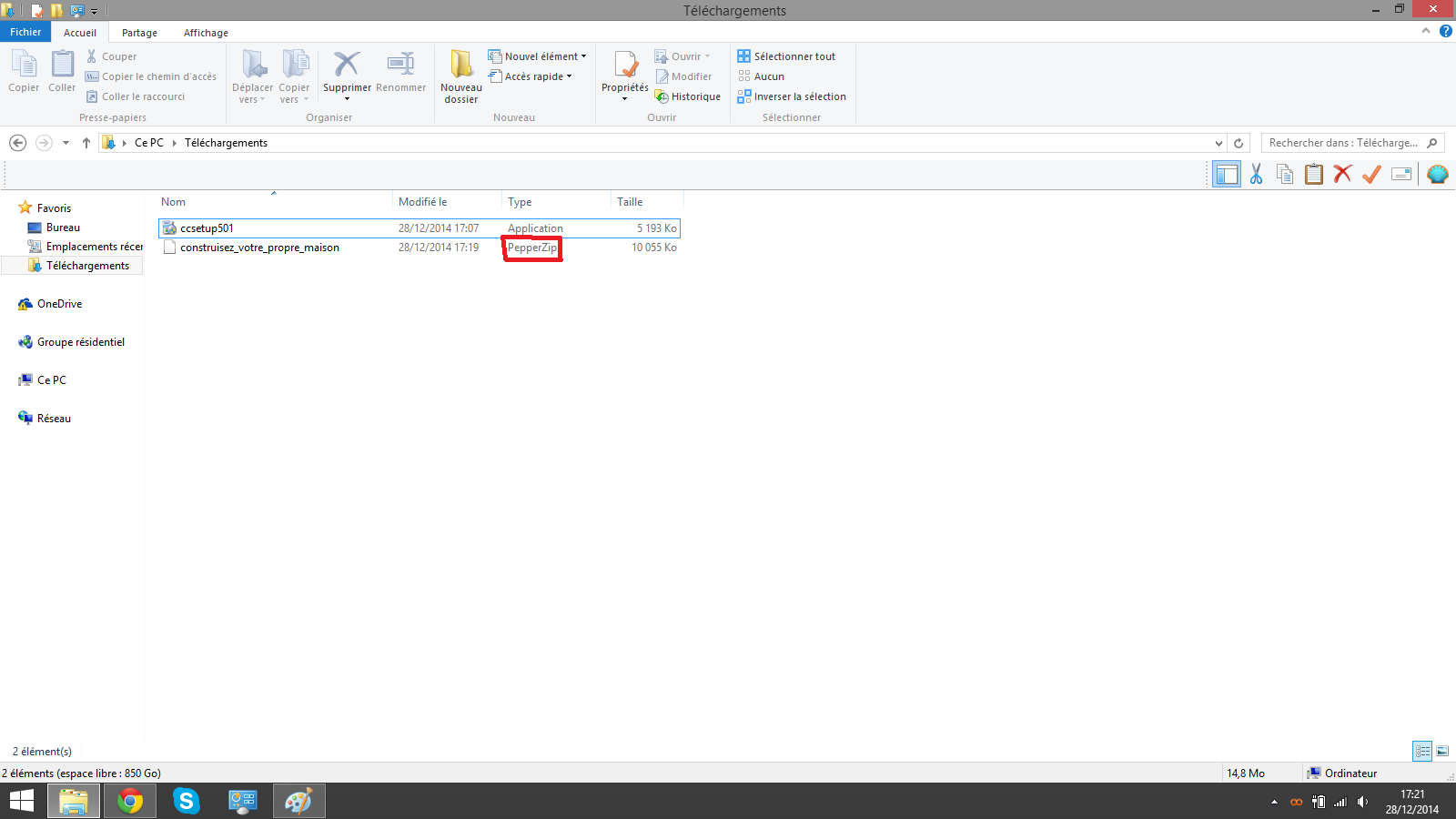The width and height of the screenshot is (1456, 819).
Task: Click Sélectionner tout button
Action: [x=786, y=56]
